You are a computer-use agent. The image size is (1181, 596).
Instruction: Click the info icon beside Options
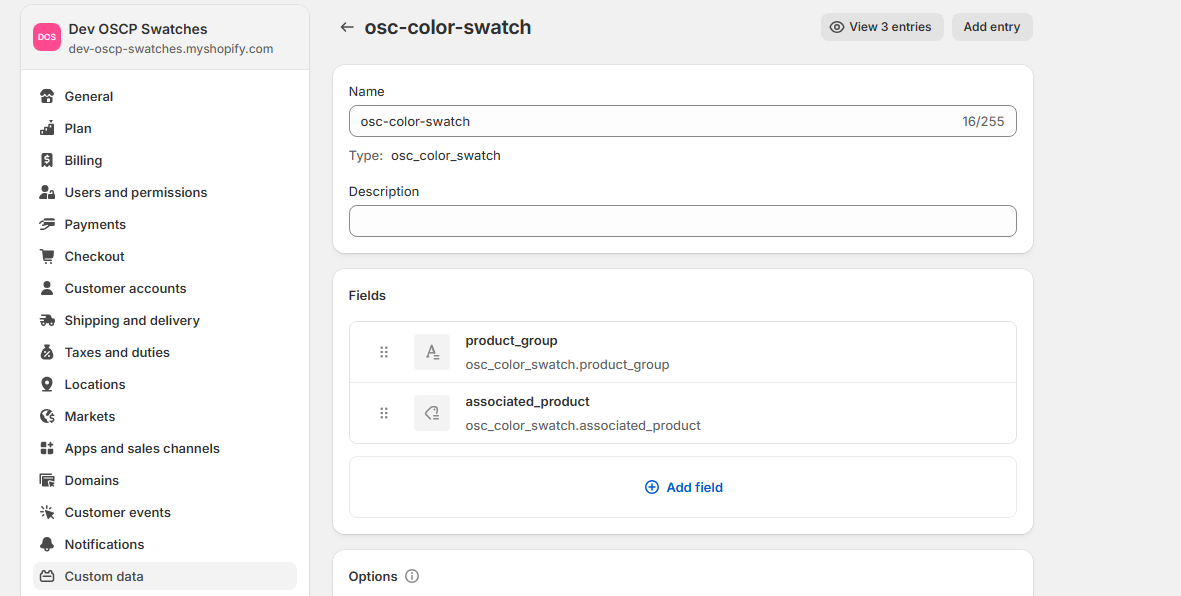412,577
